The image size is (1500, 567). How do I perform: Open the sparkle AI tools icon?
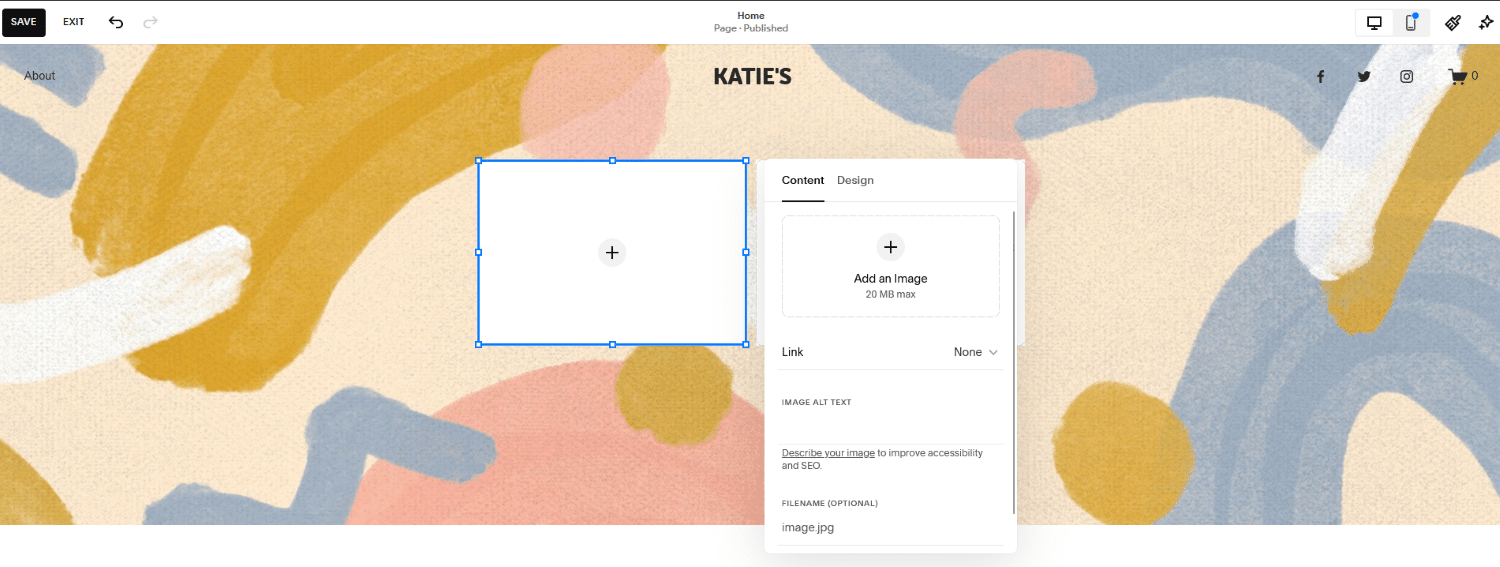click(x=1485, y=22)
